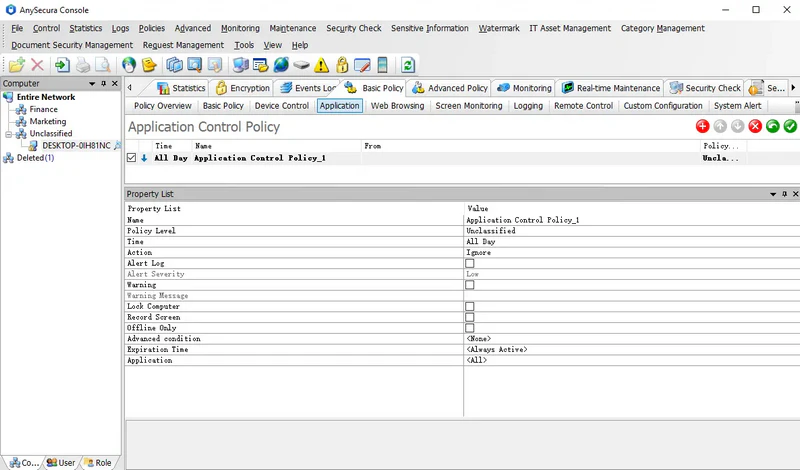Select DESKTOP-0IH81NC computer in the tree
This screenshot has height=470, width=800.
point(76,145)
